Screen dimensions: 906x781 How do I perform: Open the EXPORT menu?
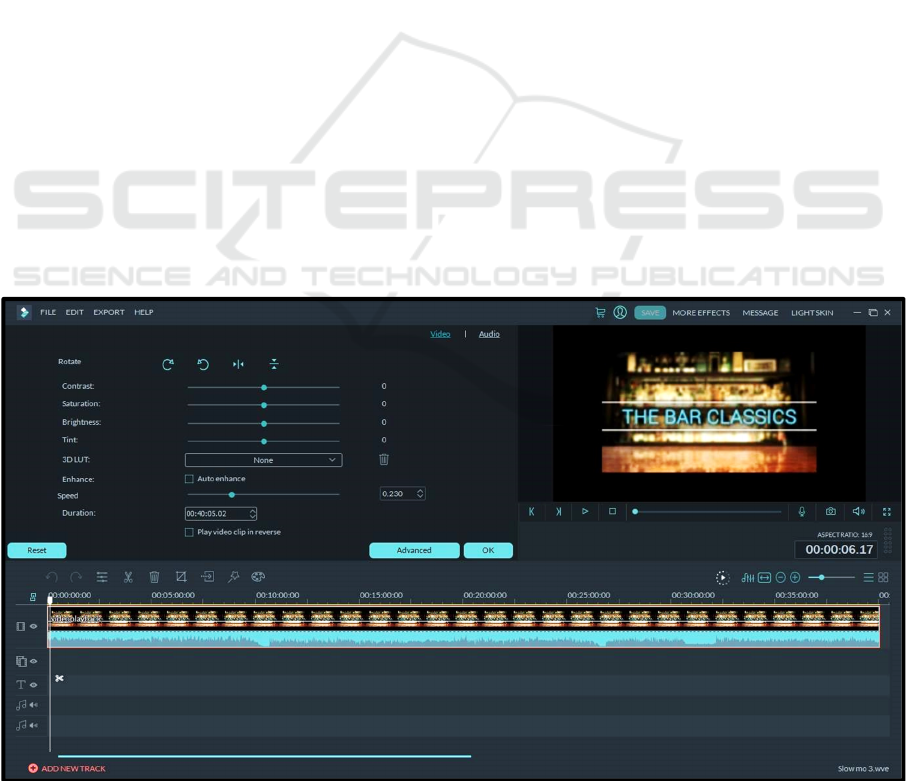pyautogui.click(x=109, y=313)
